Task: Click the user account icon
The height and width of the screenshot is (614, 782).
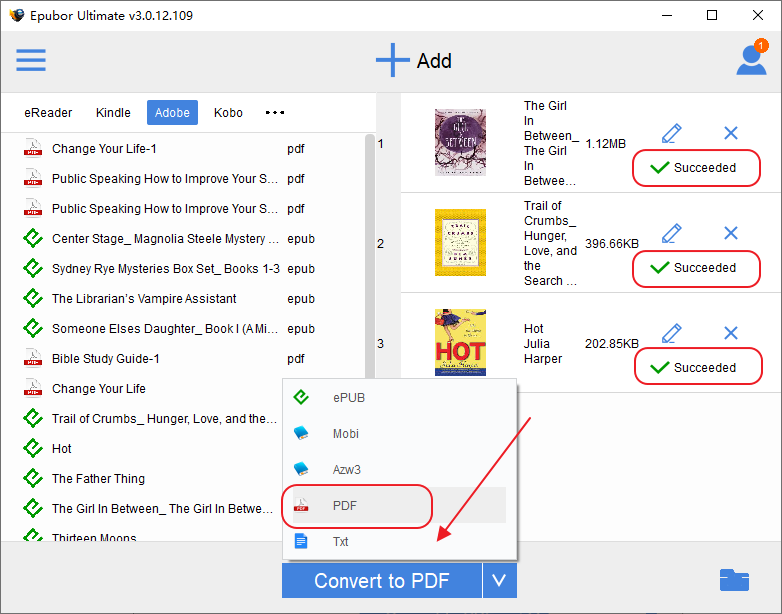Action: [751, 60]
